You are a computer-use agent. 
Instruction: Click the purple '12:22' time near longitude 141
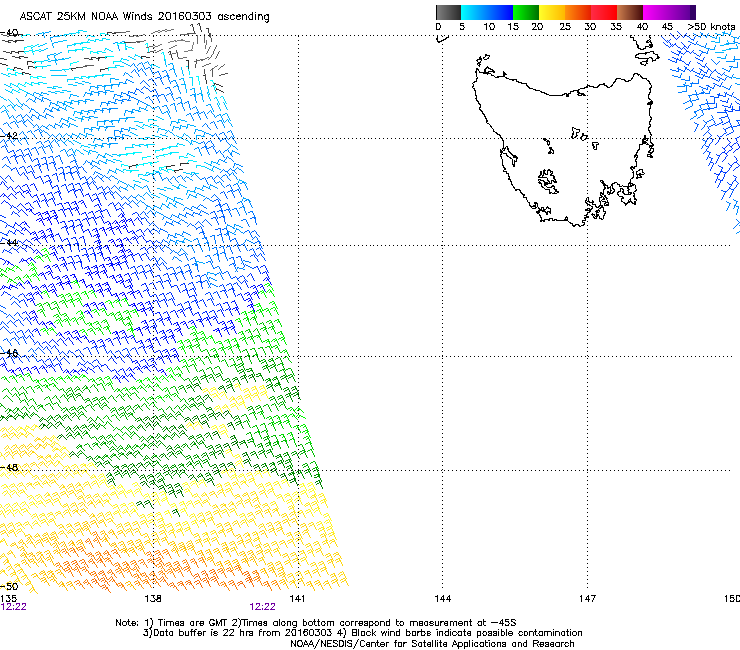pos(262,607)
